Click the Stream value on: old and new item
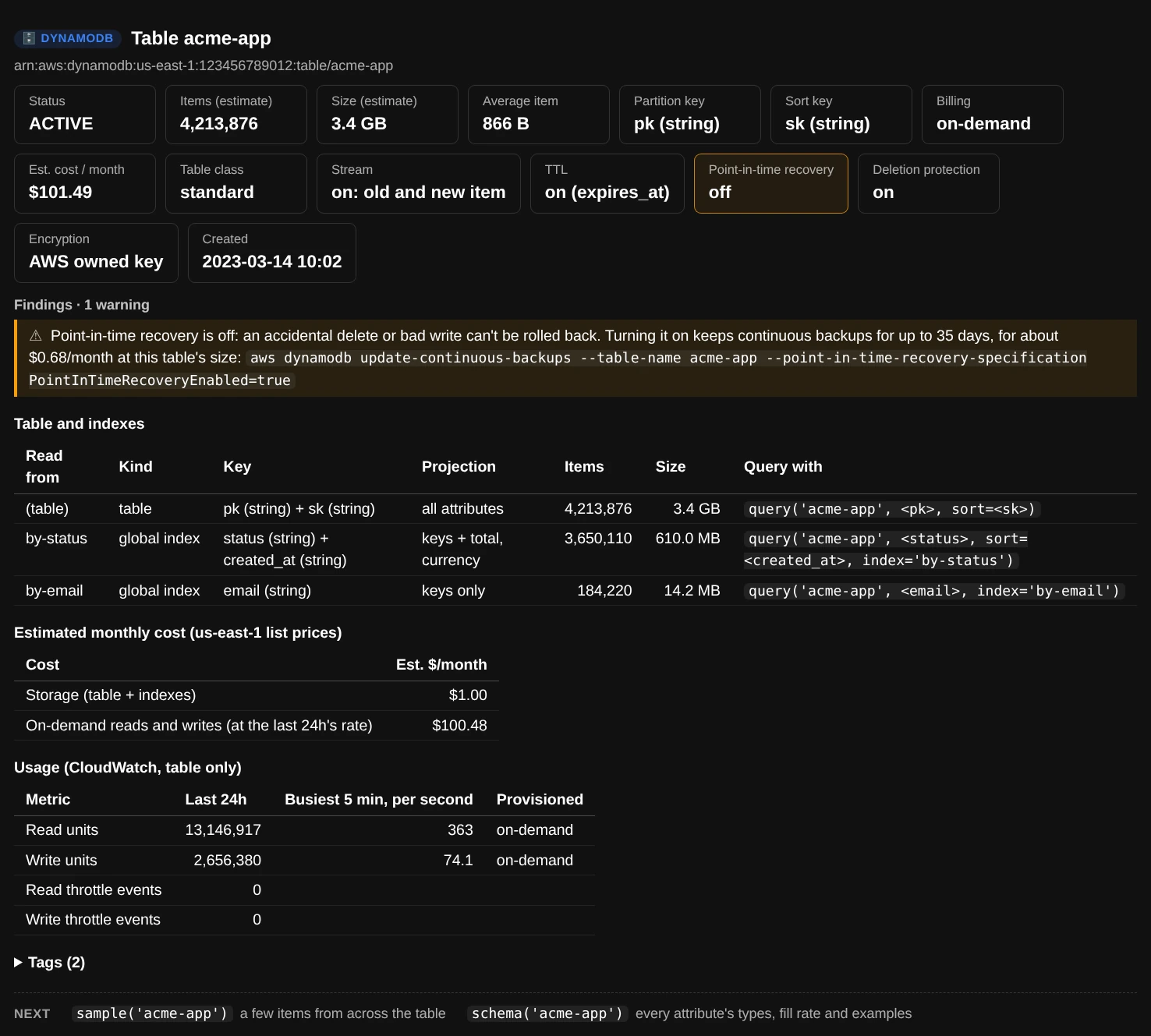Screen dimensions: 1151x1036 tap(419, 193)
